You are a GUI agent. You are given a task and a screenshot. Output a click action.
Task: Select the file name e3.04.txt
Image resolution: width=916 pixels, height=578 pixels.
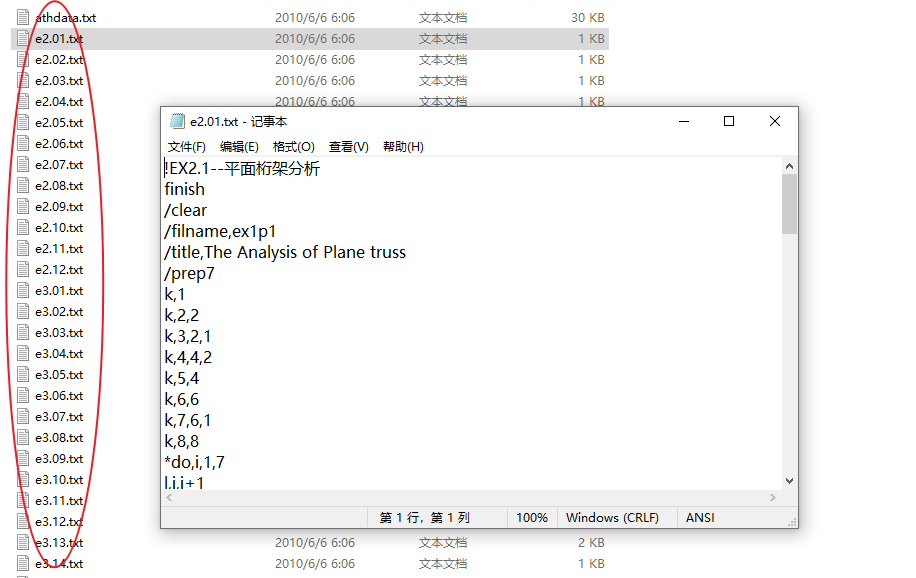(59, 354)
